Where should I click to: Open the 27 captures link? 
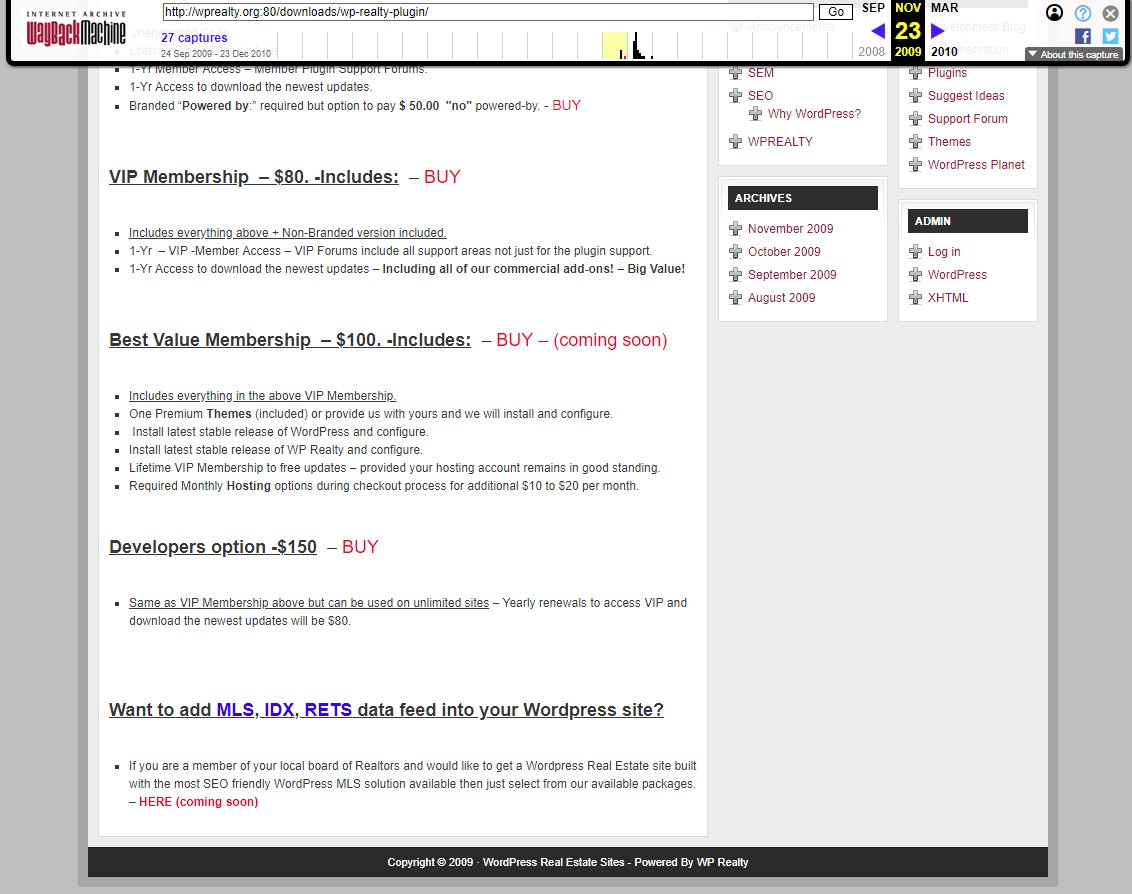point(194,38)
